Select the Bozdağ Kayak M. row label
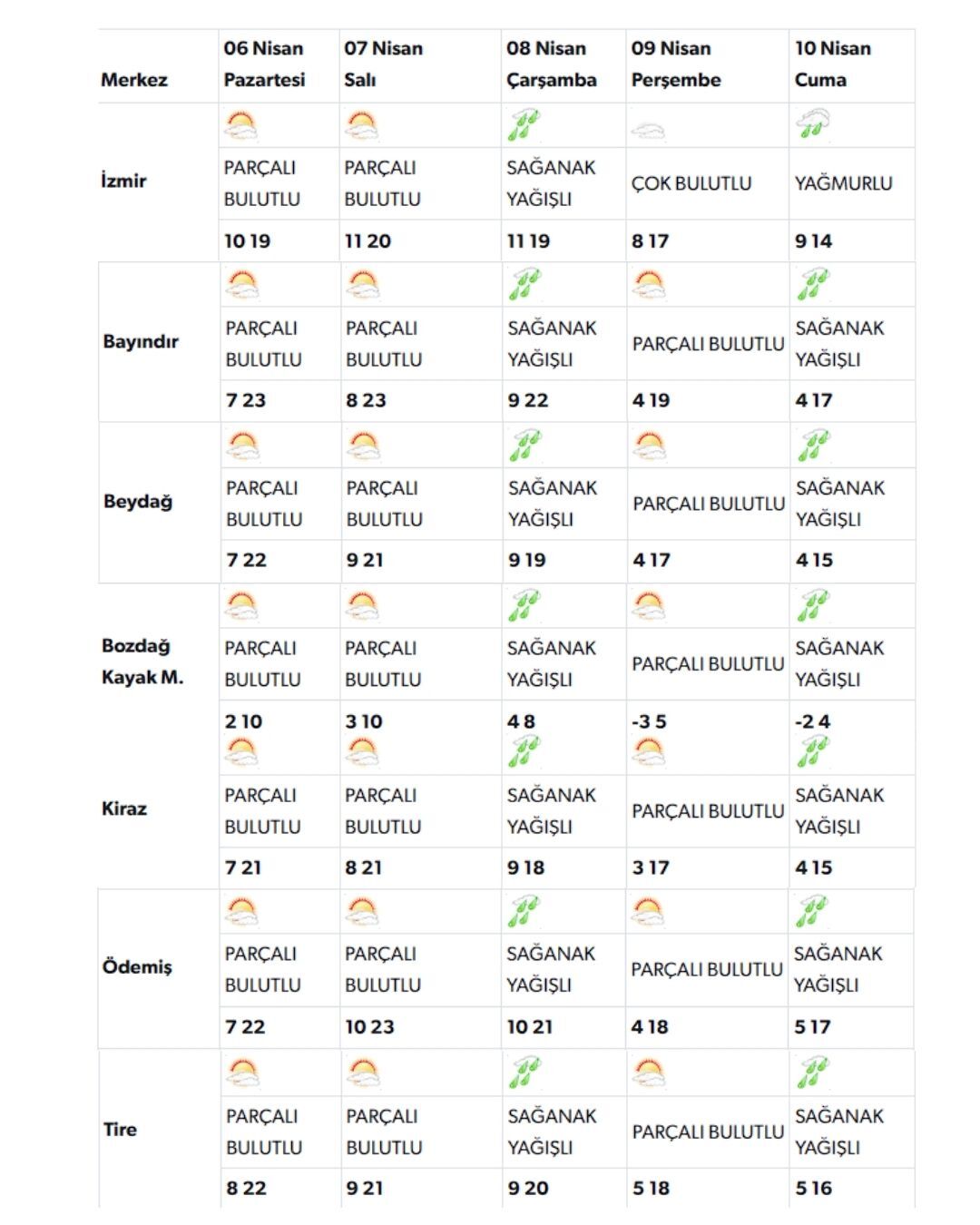The image size is (980, 1225). (142, 661)
